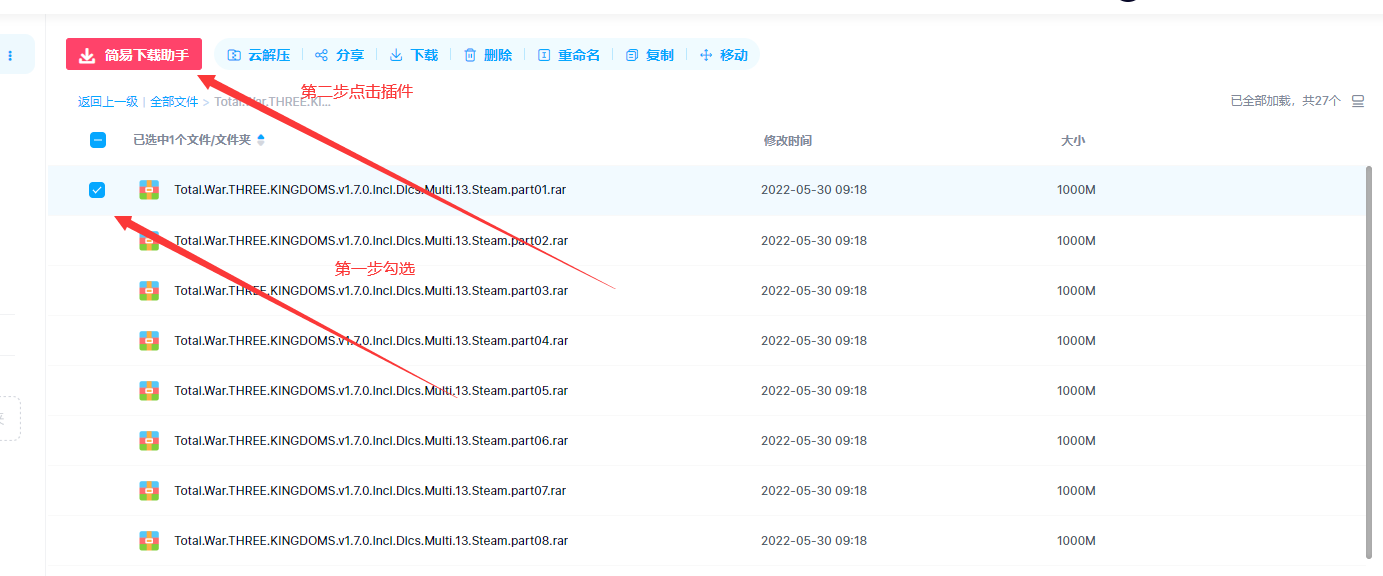The height and width of the screenshot is (576, 1383).
Task: Click the rar icon of part05.rar
Action: pyautogui.click(x=149, y=390)
